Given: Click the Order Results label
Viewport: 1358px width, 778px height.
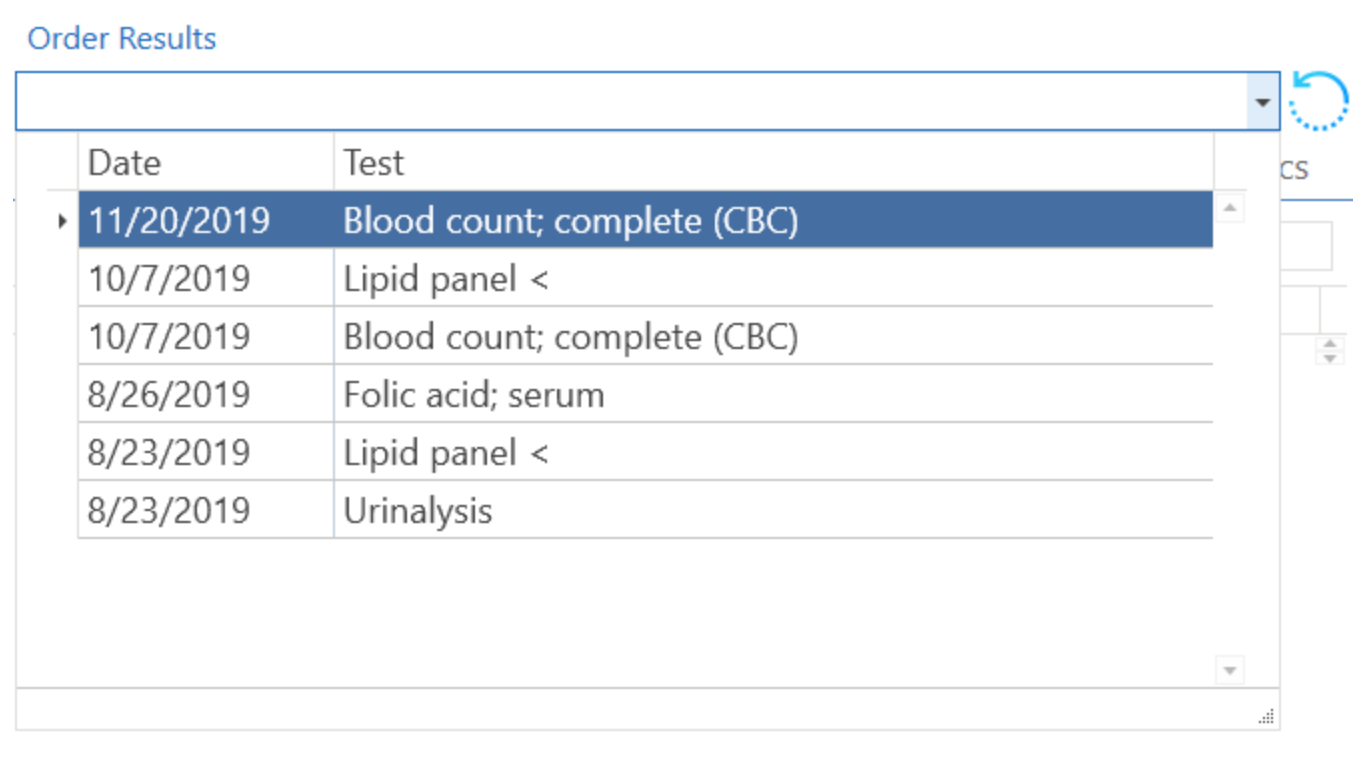Looking at the screenshot, I should (x=122, y=39).
